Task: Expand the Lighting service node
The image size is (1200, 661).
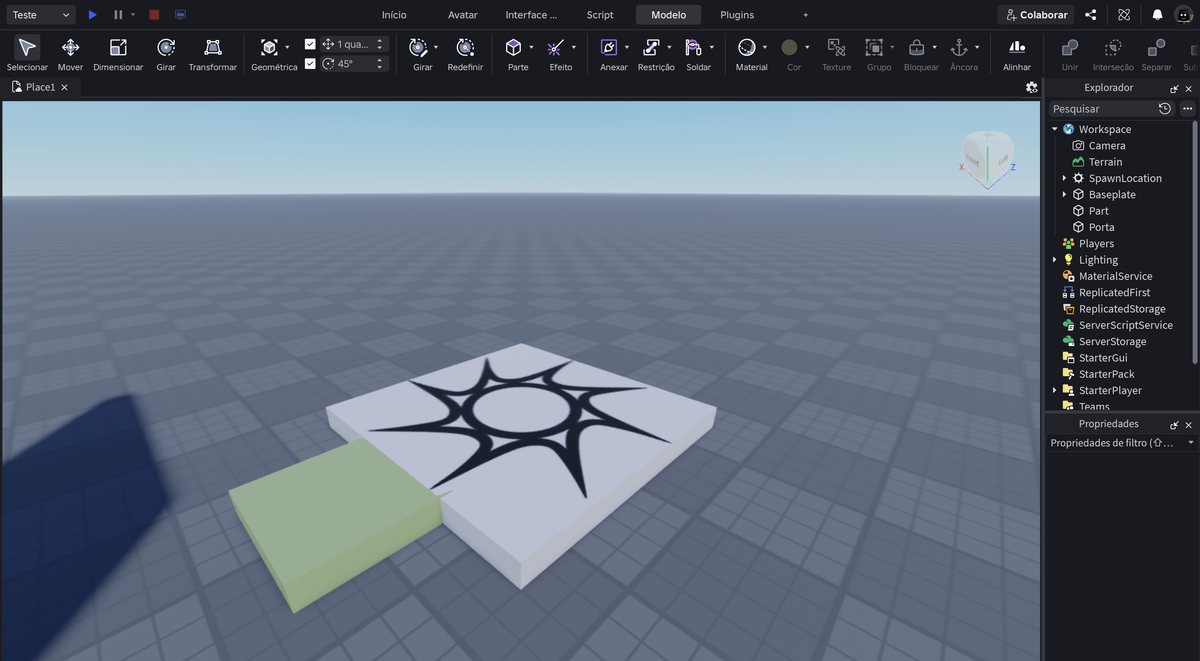Action: [x=1054, y=260]
